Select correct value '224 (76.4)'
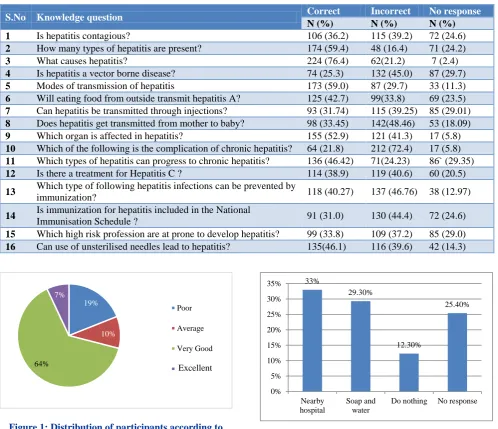 (328, 61)
